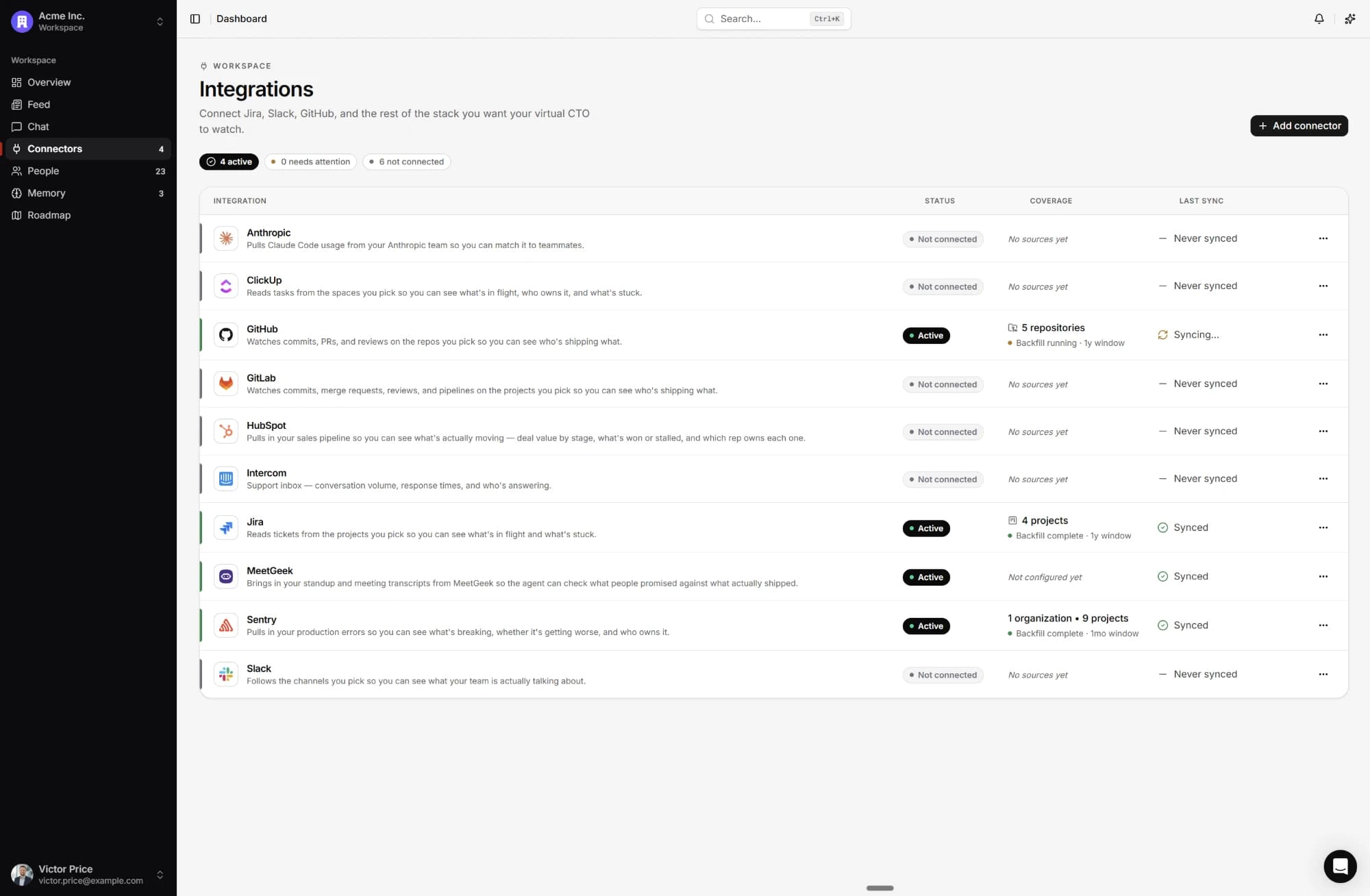
Task: Click 'Backfill running · 1y window' text
Action: pos(1070,343)
